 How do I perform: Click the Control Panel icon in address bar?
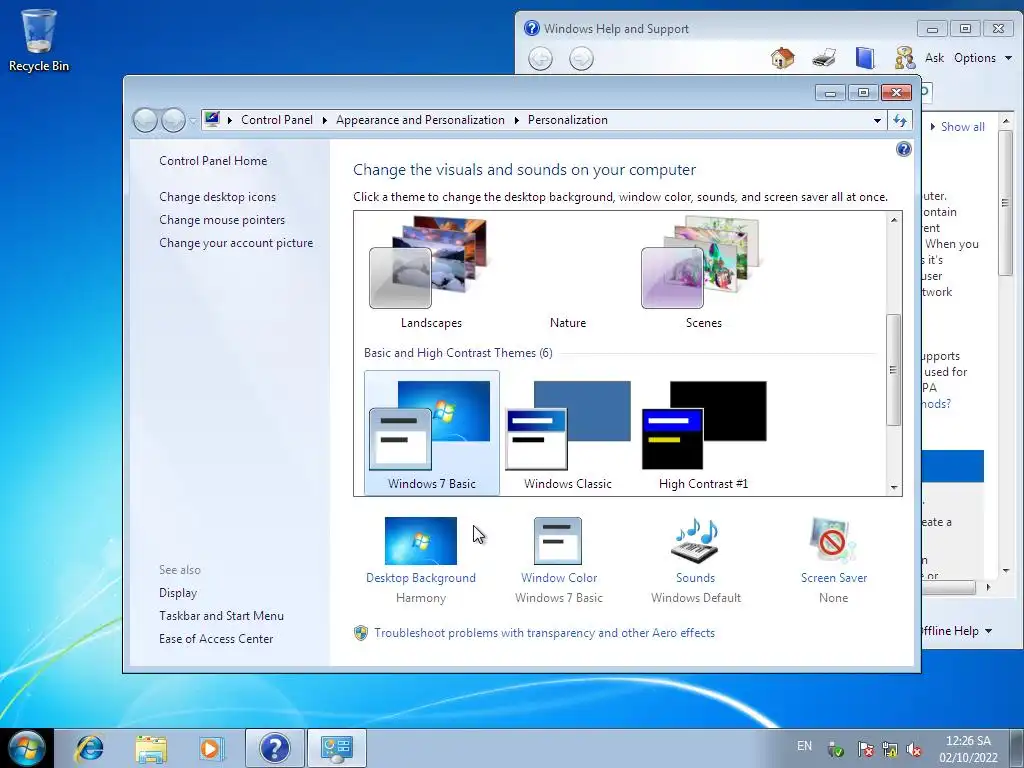coord(212,120)
